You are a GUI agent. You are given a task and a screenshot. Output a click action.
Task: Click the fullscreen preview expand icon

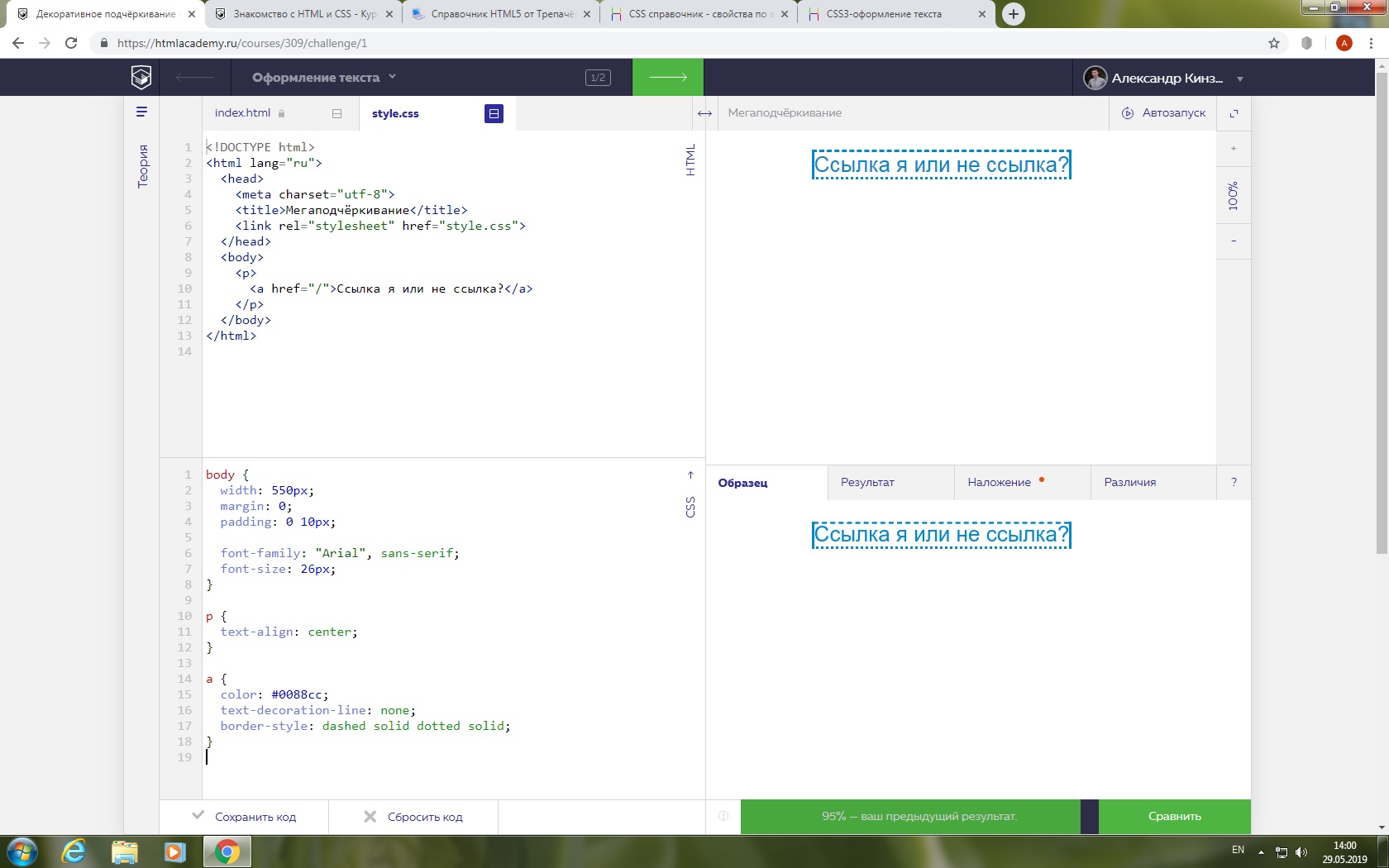coord(1234,113)
